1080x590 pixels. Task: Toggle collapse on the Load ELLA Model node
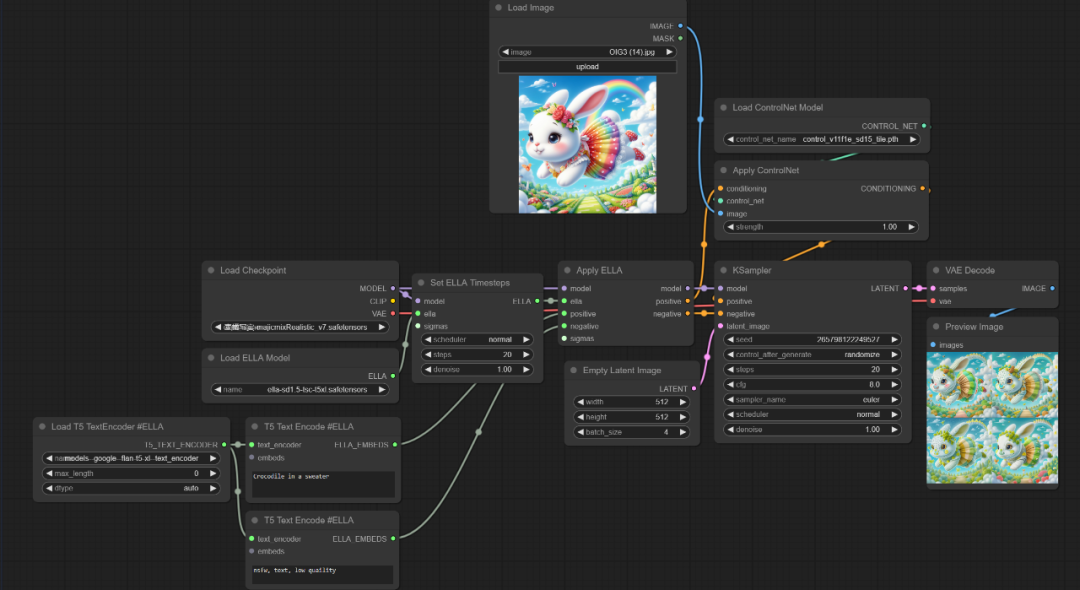point(211,358)
